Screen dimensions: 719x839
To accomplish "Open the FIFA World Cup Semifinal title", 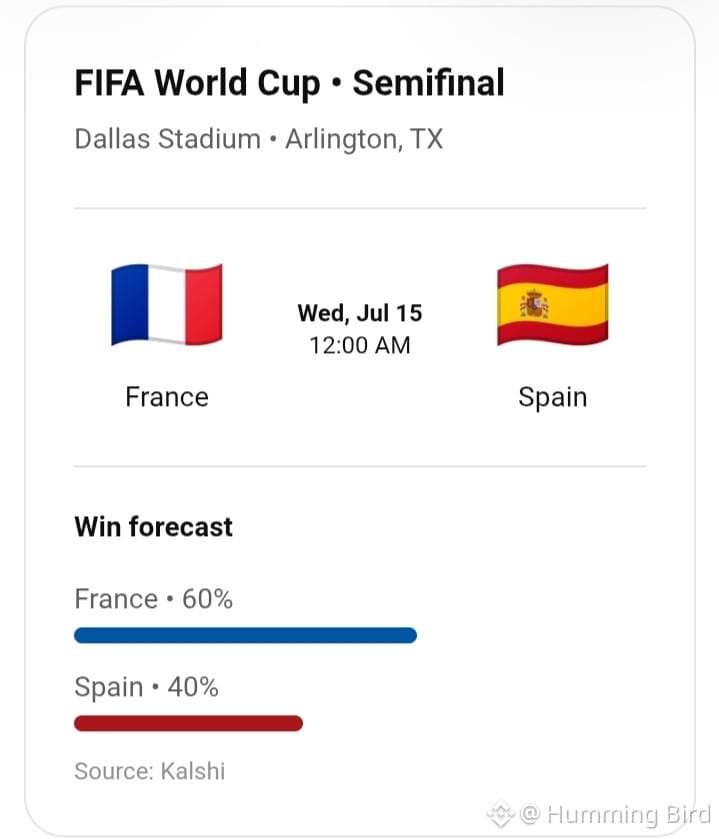I will point(289,83).
